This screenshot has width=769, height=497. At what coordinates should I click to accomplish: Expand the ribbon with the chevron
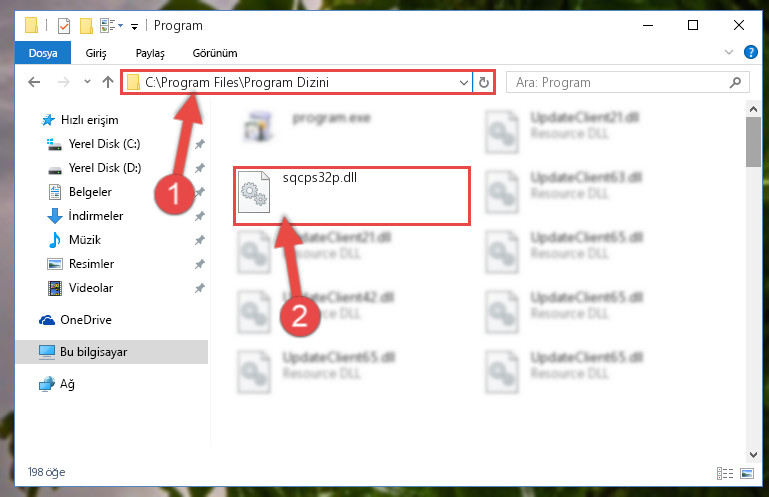(729, 52)
